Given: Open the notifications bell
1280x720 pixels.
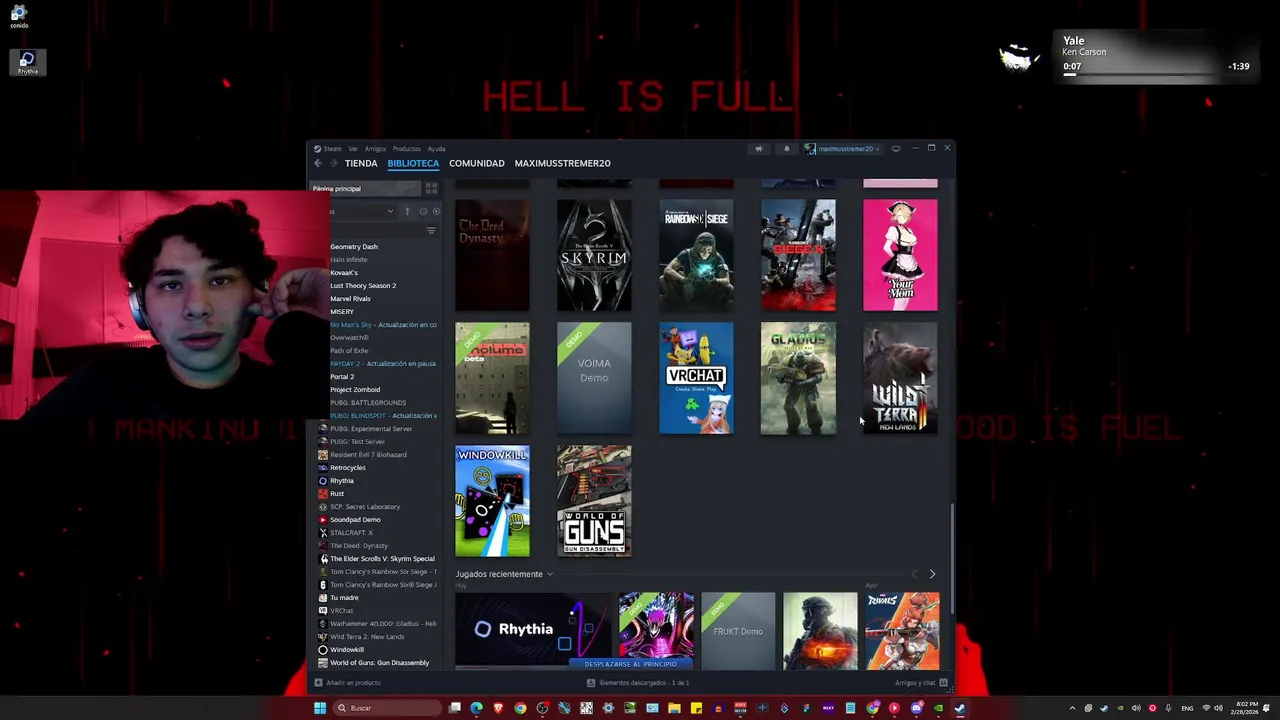Looking at the screenshot, I should 786,149.
